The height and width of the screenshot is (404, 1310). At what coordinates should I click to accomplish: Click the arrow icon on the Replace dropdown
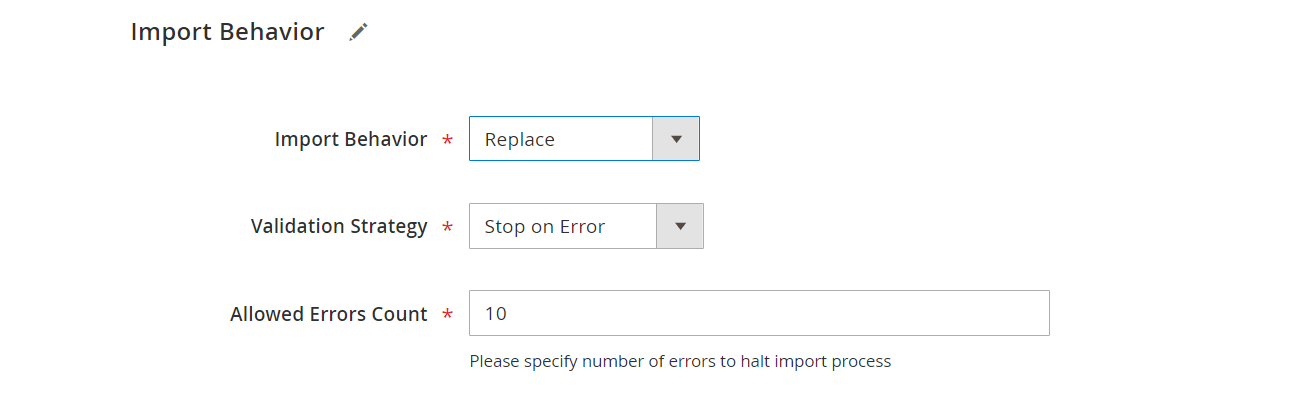coord(676,139)
